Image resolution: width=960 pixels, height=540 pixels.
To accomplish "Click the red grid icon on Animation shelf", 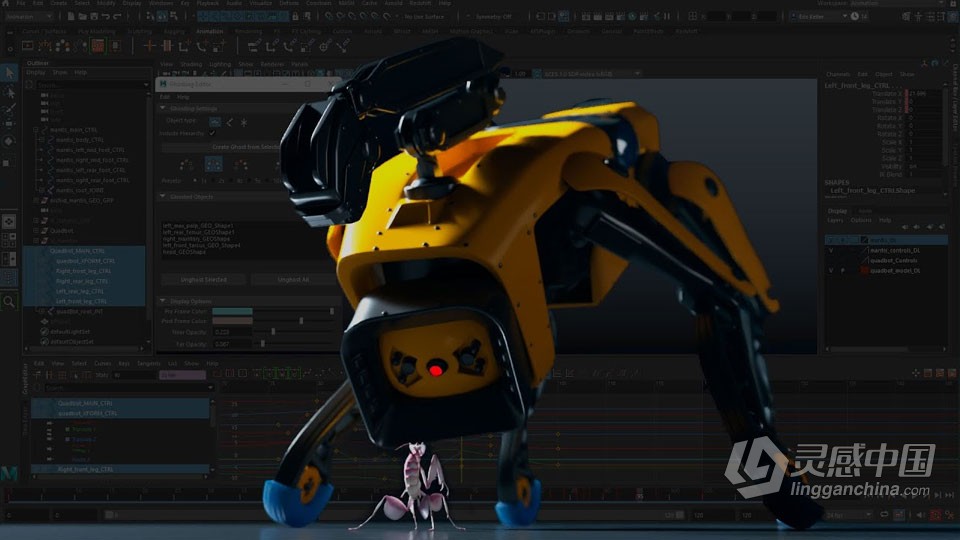I will (97, 45).
